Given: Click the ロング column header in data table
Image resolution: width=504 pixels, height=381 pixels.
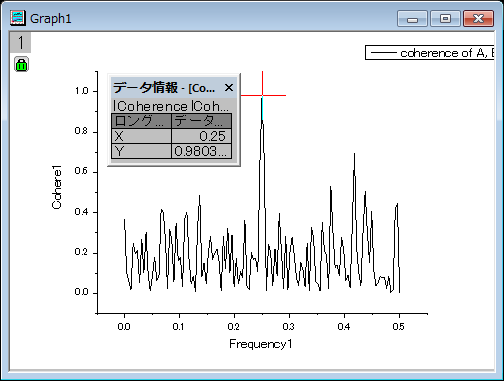Looking at the screenshot, I should click(x=141, y=121).
